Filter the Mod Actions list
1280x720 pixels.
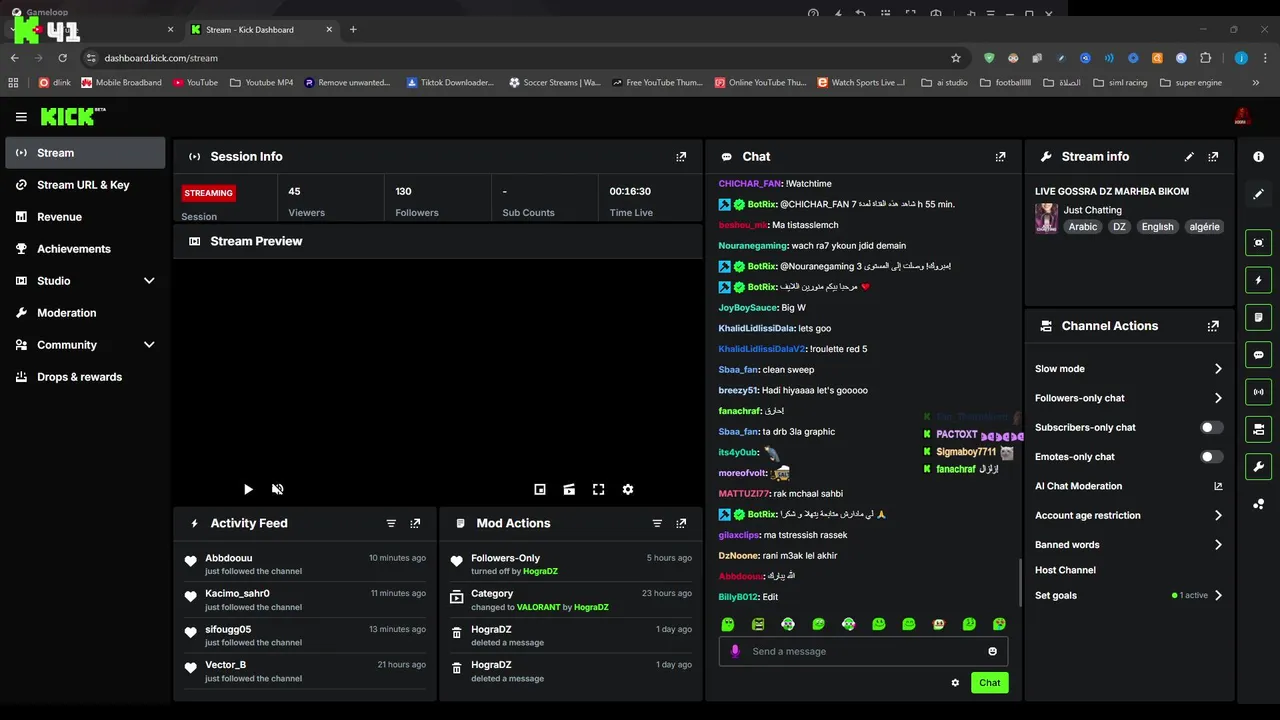click(x=657, y=523)
